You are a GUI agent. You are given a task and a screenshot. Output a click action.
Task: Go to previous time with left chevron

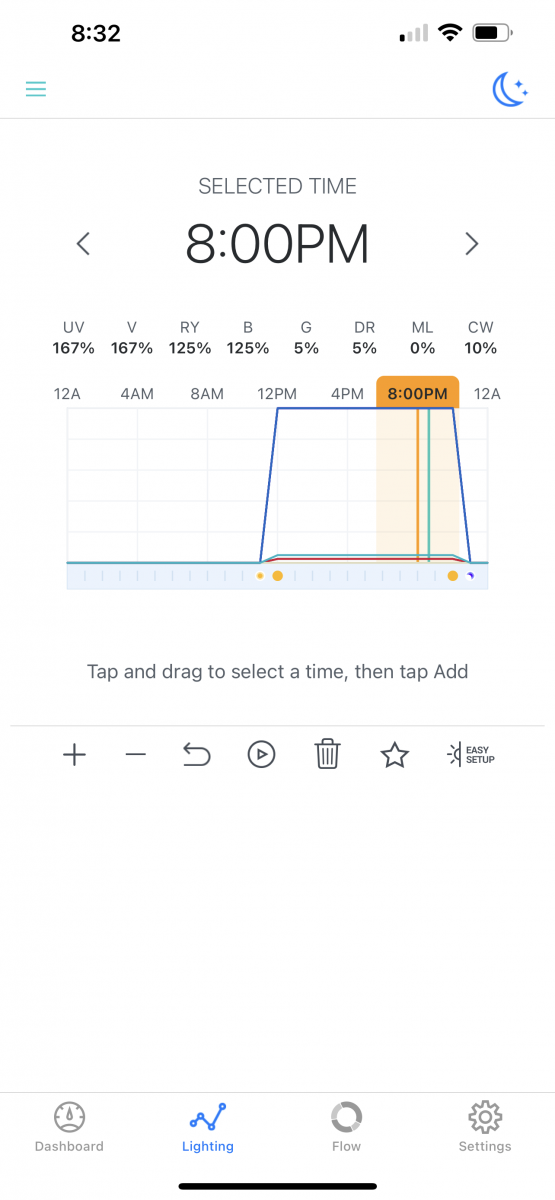click(84, 243)
